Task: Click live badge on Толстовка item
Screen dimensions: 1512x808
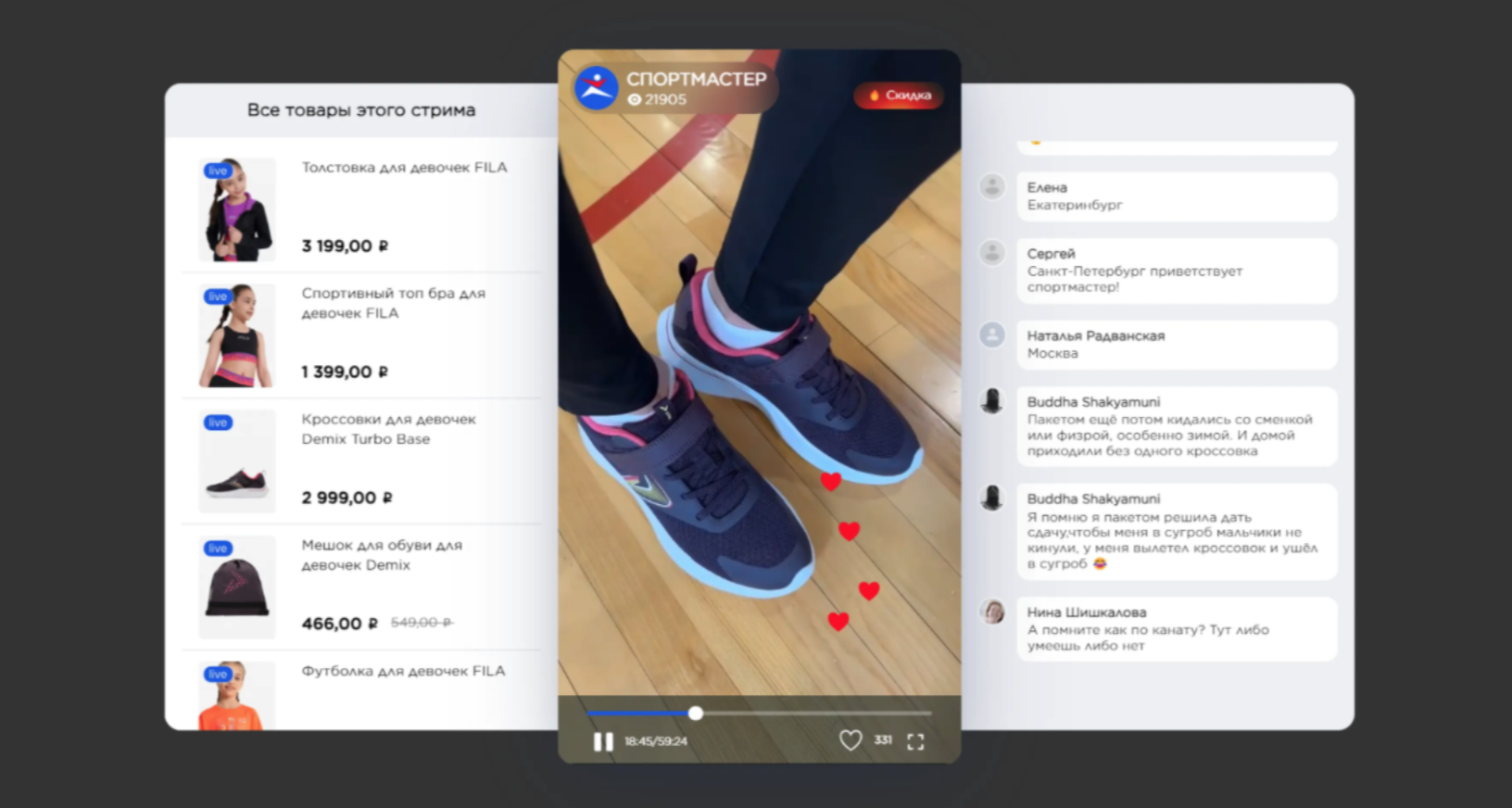Action: coord(218,170)
